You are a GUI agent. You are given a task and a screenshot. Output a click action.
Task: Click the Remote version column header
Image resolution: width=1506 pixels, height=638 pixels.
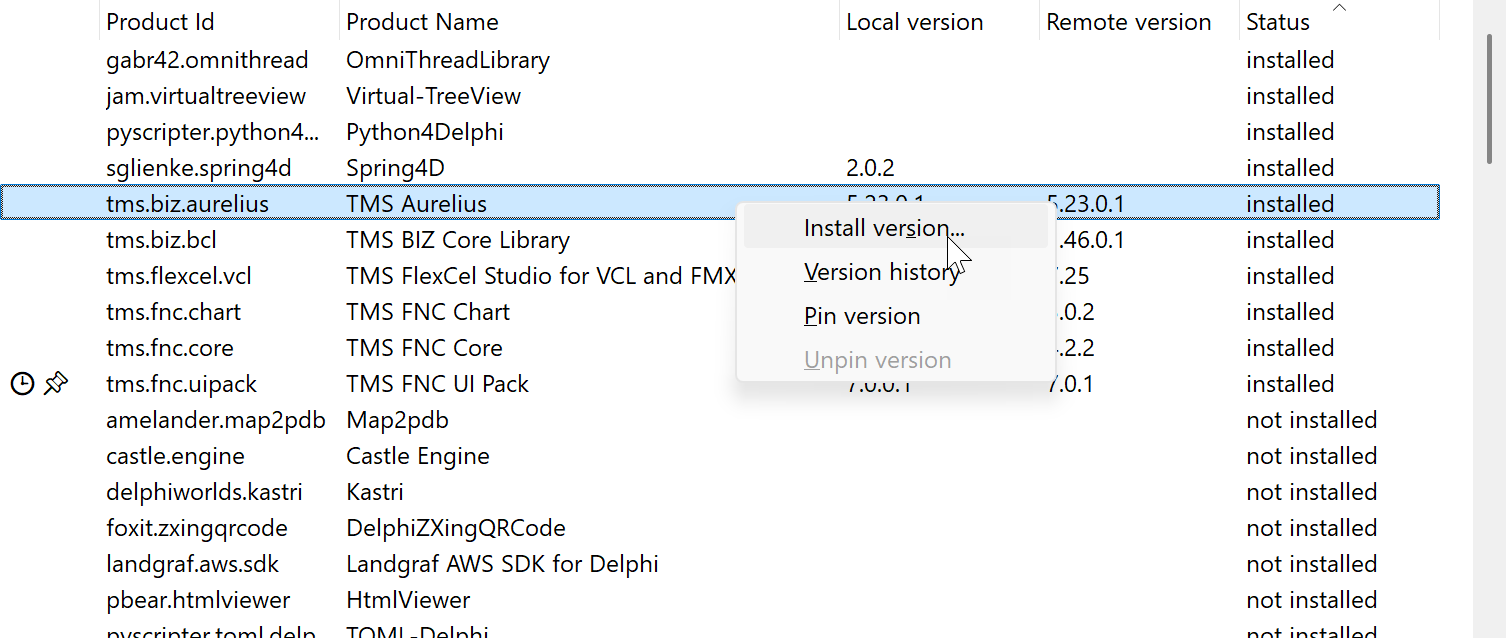[x=1132, y=21]
